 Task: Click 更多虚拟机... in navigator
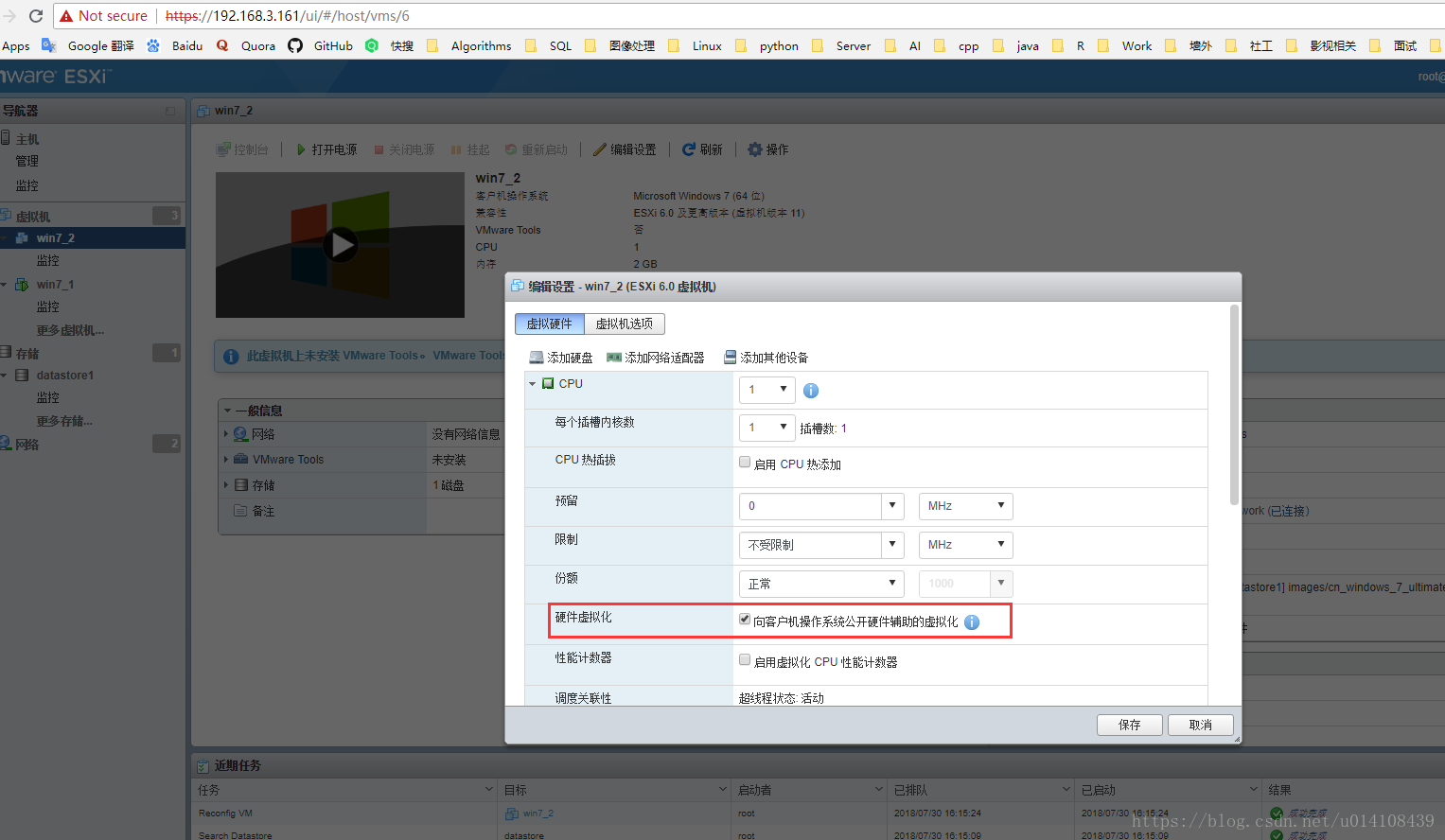coord(70,330)
